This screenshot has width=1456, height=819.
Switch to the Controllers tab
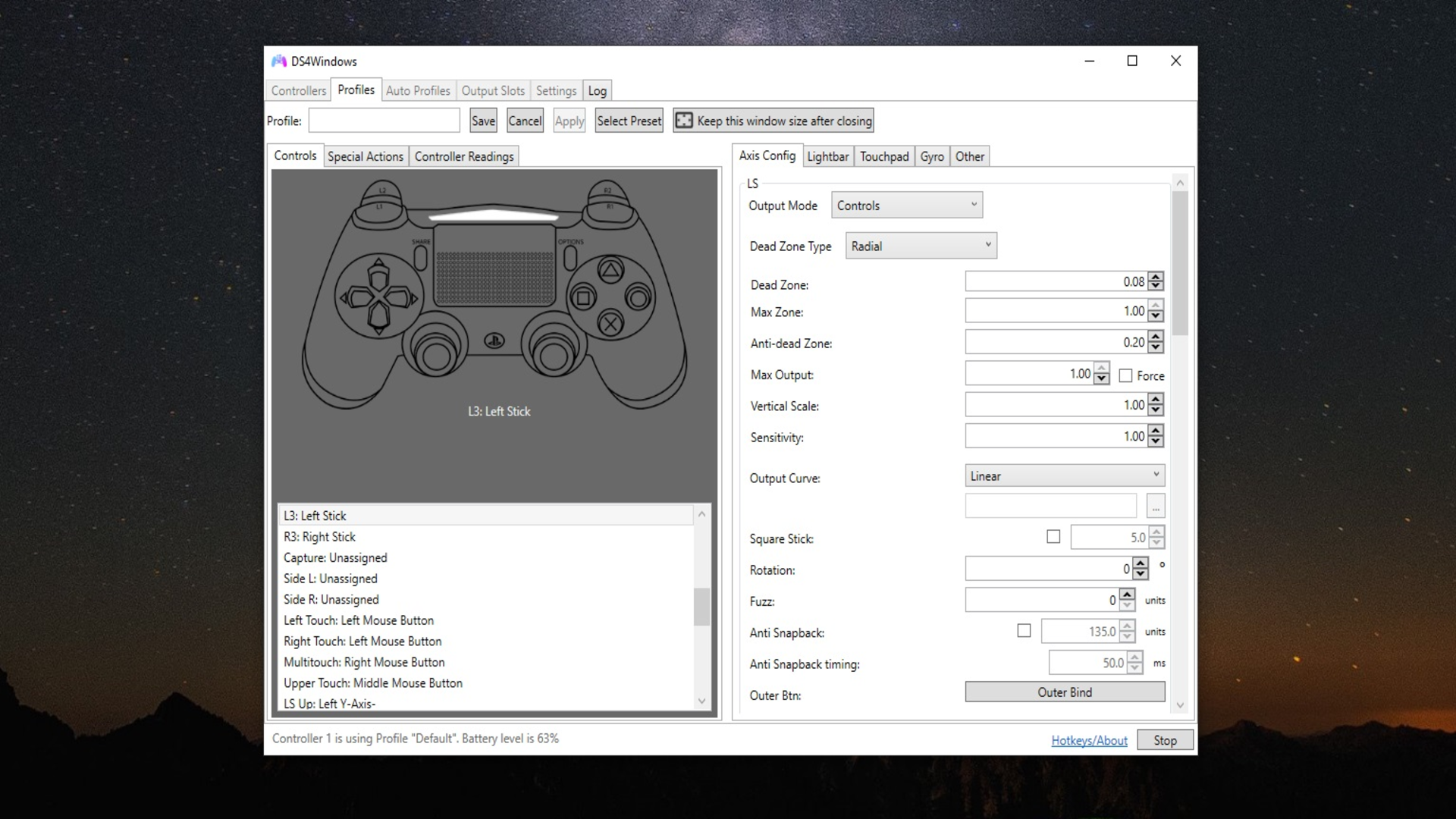tap(299, 90)
